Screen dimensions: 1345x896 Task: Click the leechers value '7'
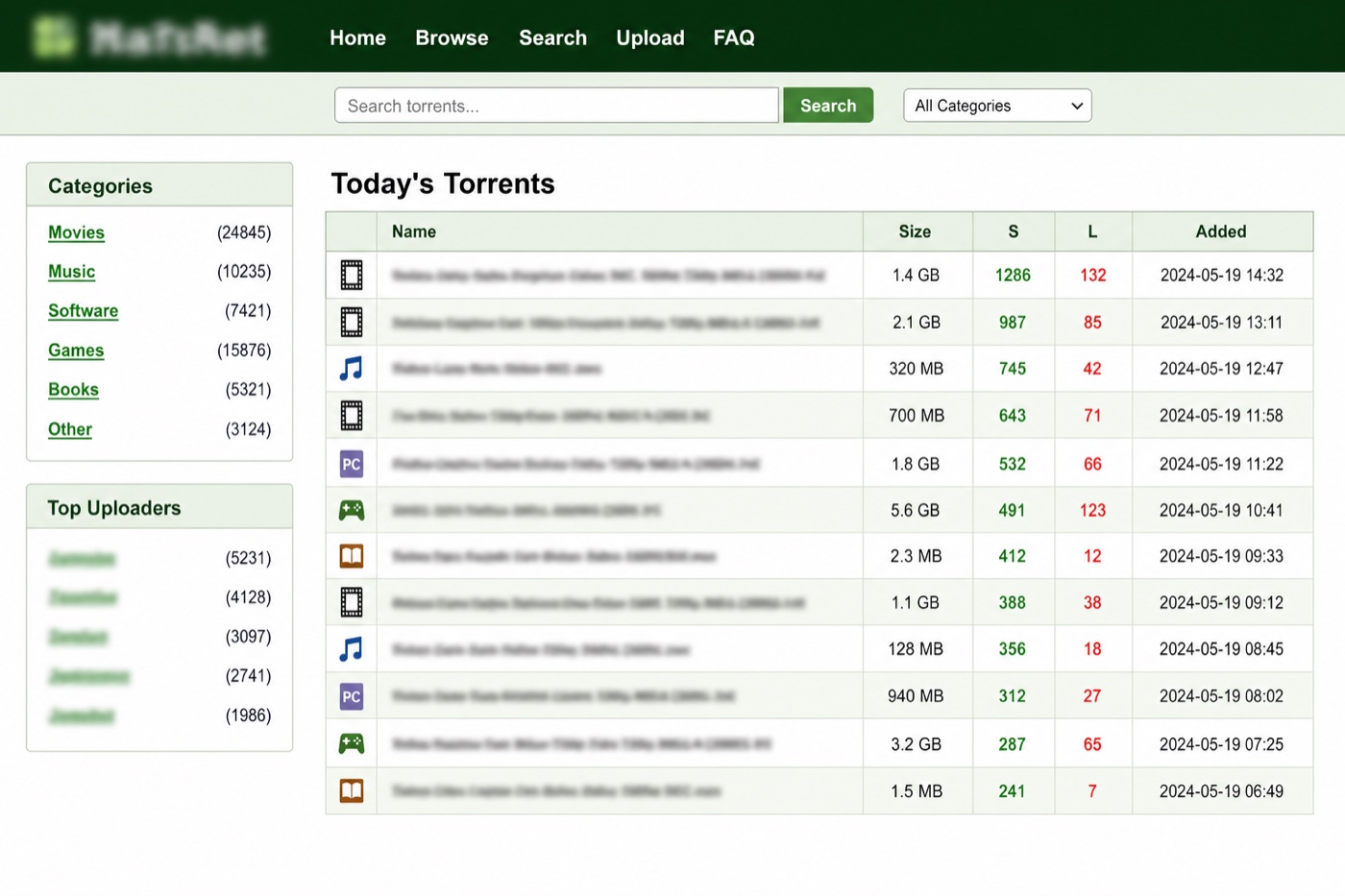pos(1092,791)
